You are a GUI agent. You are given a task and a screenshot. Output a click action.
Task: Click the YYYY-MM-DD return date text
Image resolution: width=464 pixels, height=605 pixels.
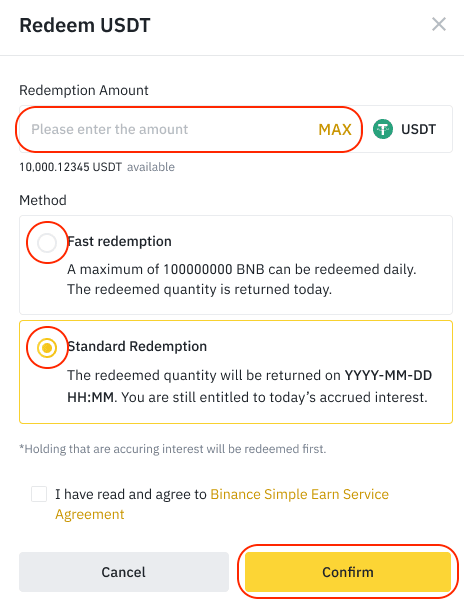388,375
